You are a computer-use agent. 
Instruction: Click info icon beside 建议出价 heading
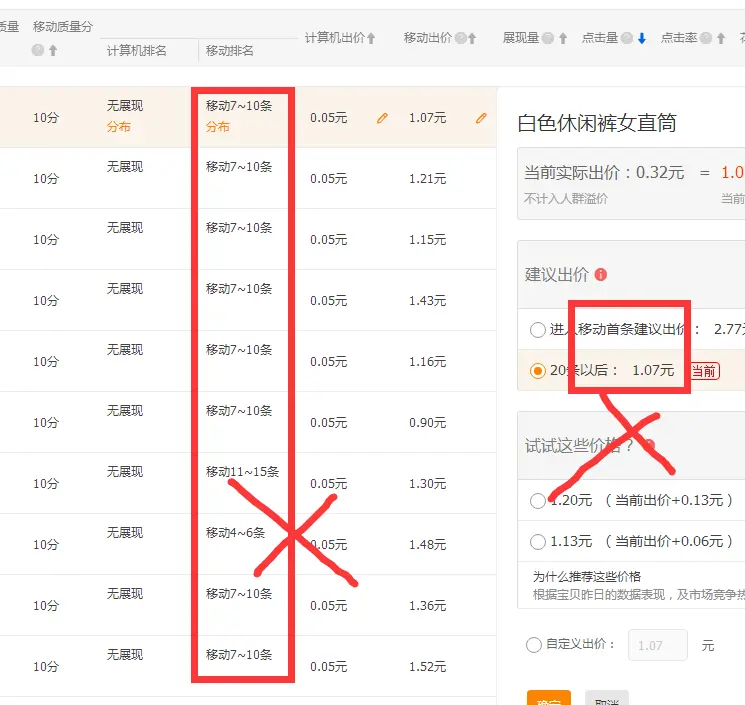(601, 274)
